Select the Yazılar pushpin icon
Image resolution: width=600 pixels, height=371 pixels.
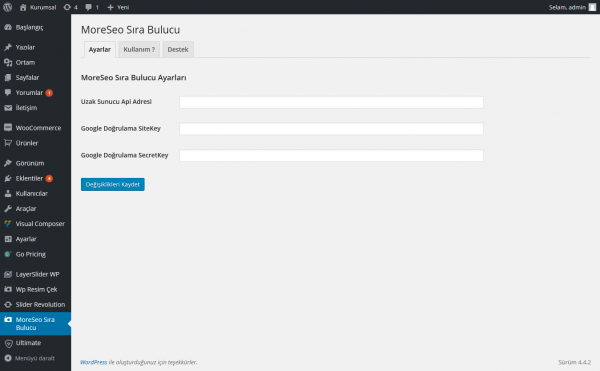point(8,47)
